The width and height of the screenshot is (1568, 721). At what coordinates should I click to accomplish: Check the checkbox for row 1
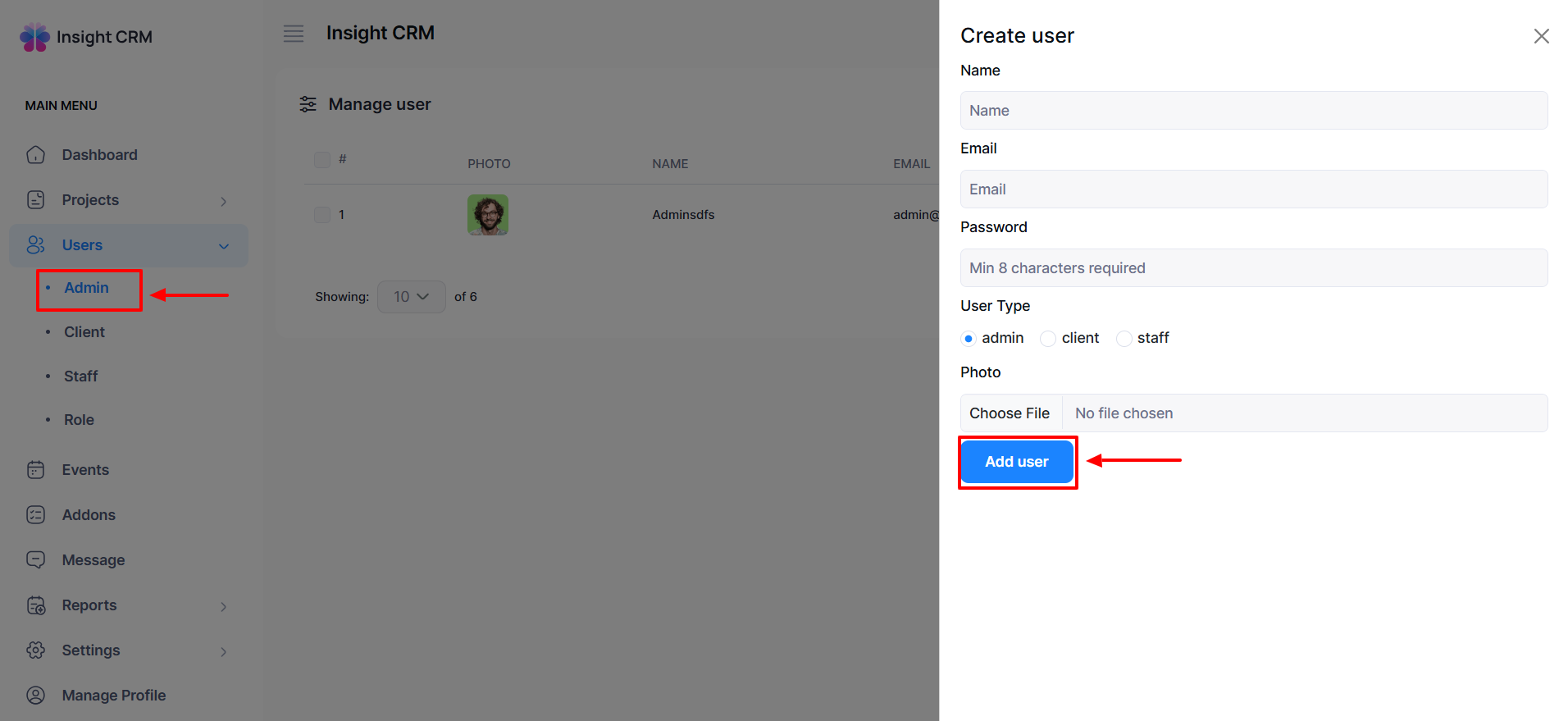pos(322,215)
